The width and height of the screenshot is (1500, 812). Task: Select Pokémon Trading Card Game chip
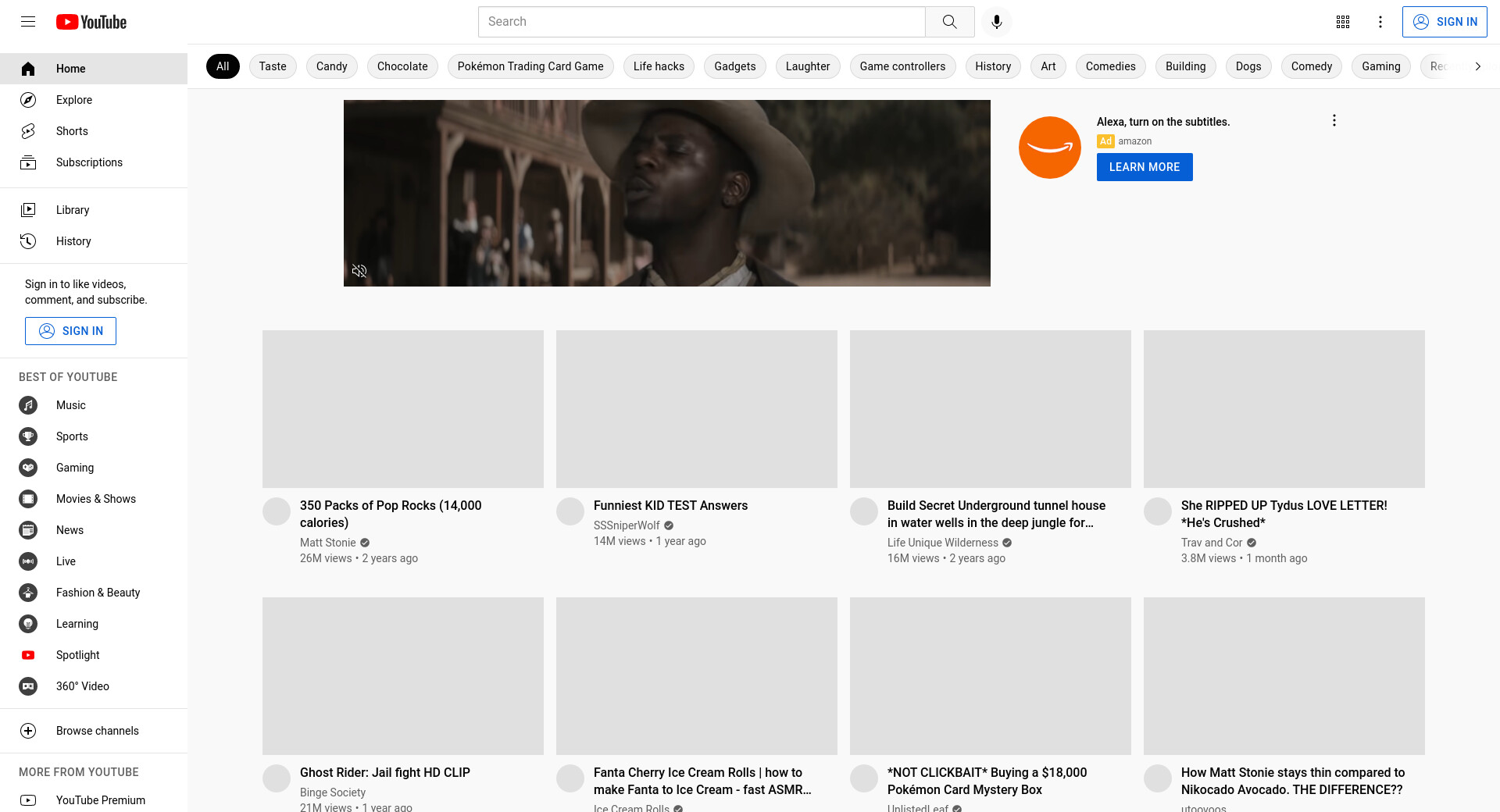[530, 66]
